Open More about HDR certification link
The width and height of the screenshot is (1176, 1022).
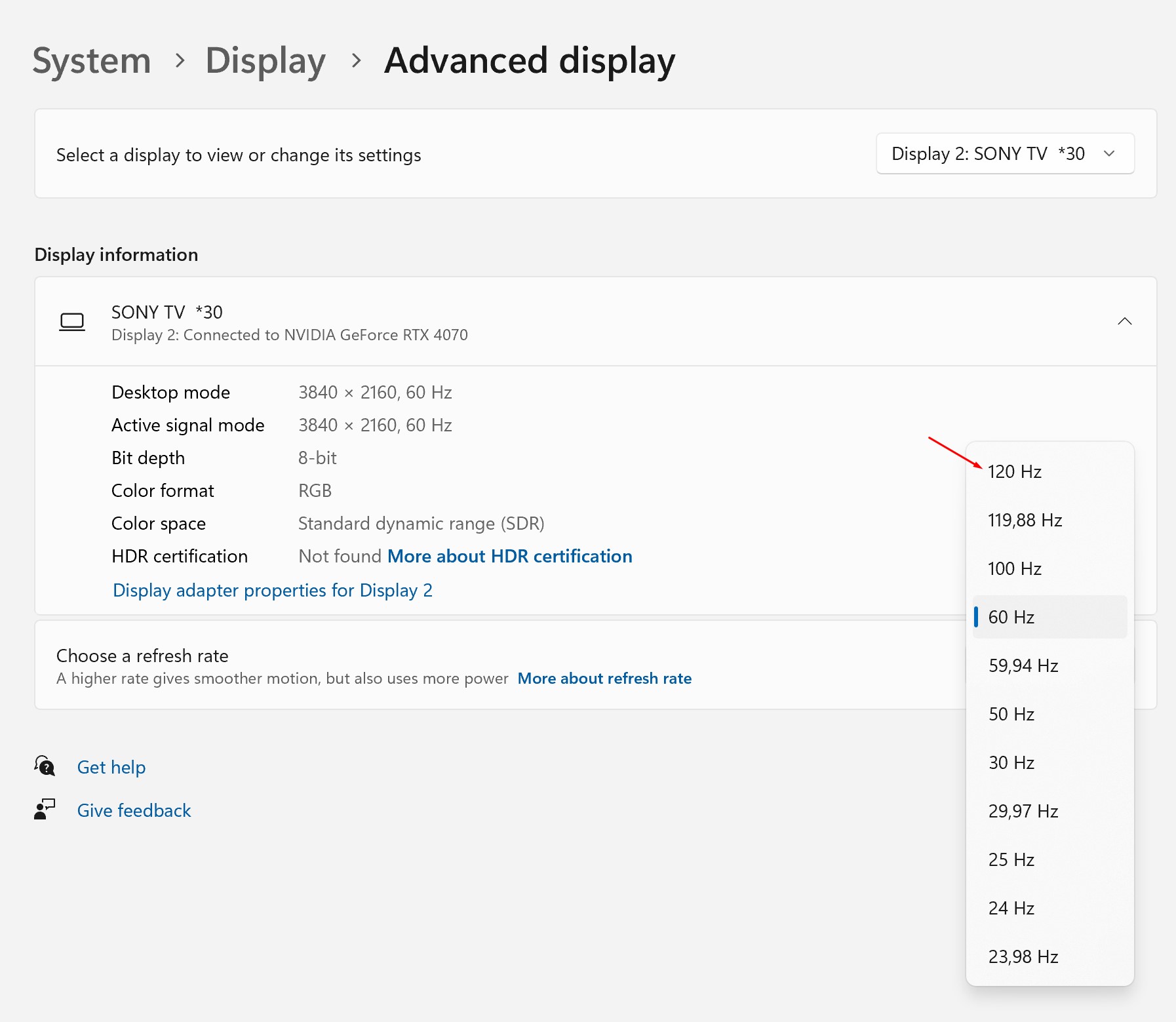point(509,556)
